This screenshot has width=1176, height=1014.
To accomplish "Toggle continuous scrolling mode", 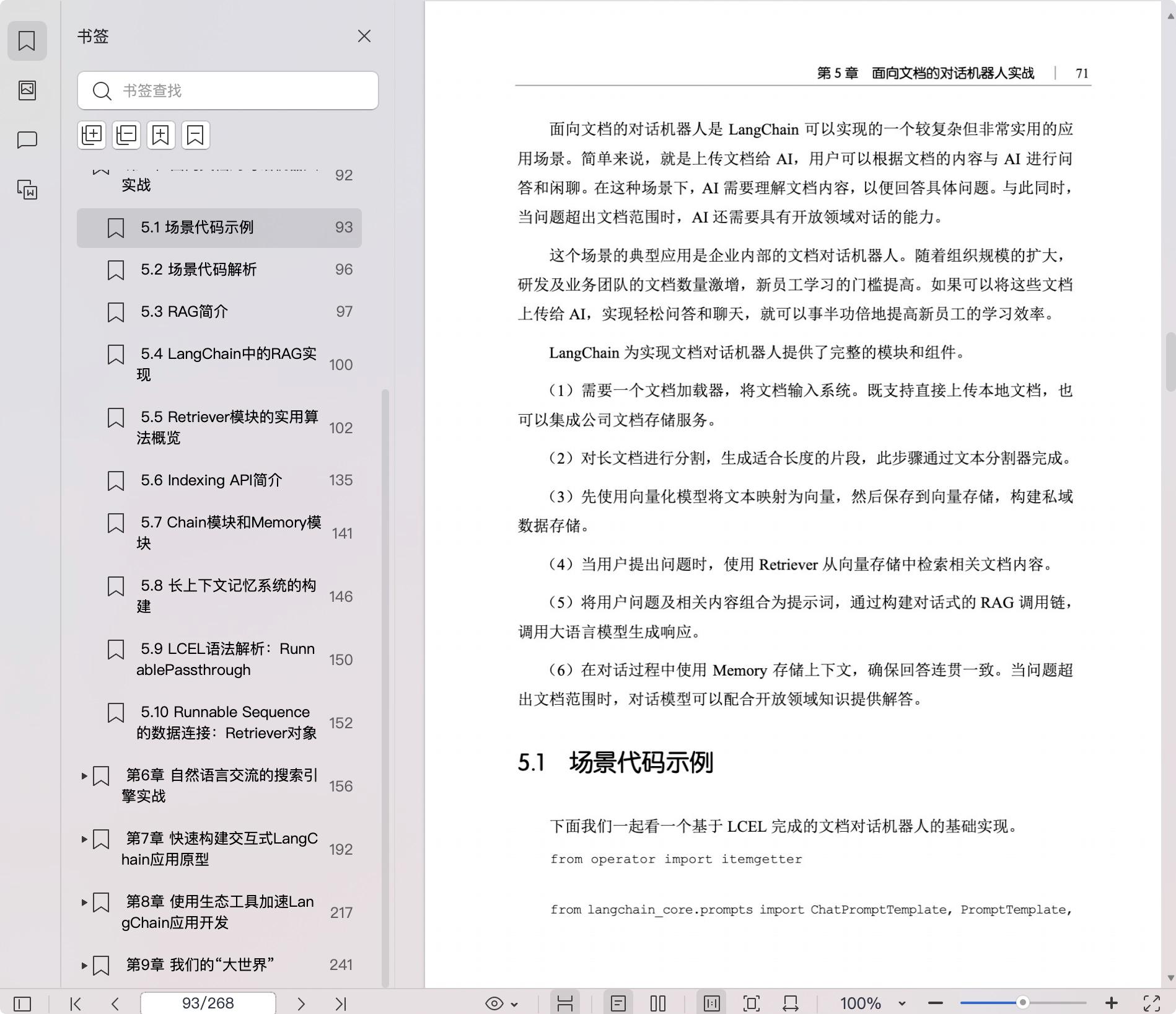I will tap(564, 1003).
